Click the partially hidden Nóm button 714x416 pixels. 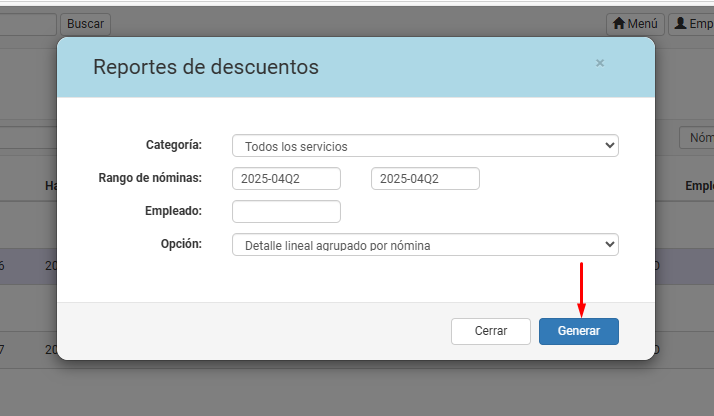tap(696, 138)
